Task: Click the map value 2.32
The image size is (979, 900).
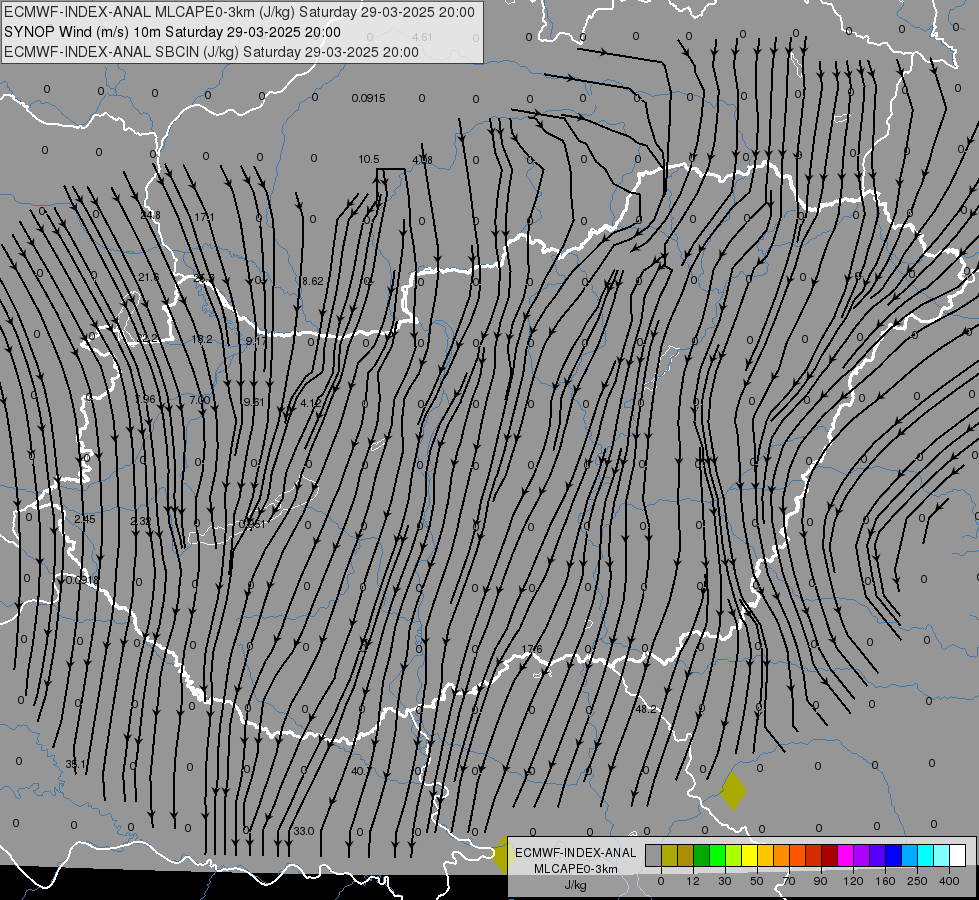Action: (140, 521)
